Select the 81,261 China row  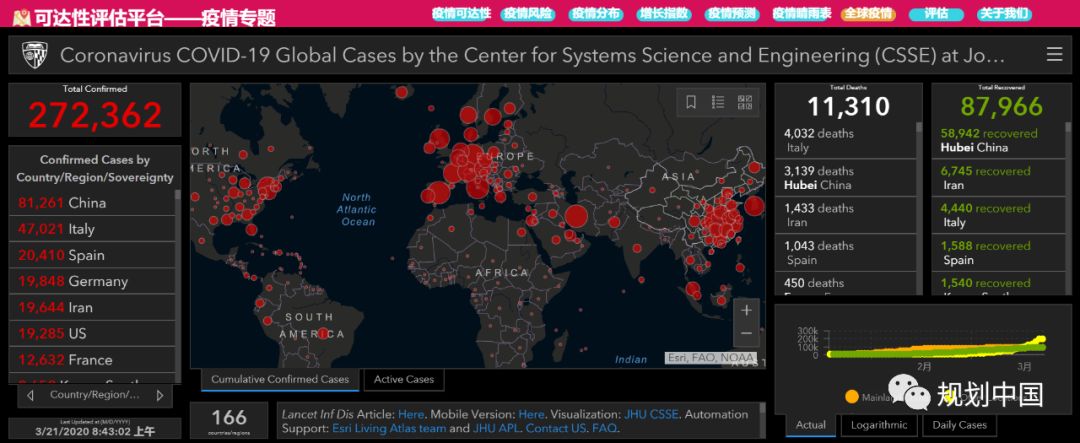92,203
